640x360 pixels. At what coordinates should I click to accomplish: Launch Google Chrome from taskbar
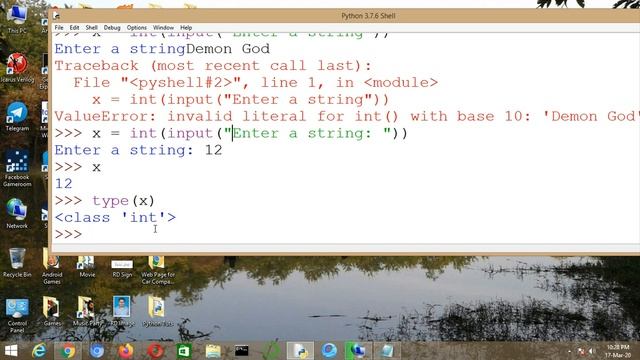coord(68,351)
